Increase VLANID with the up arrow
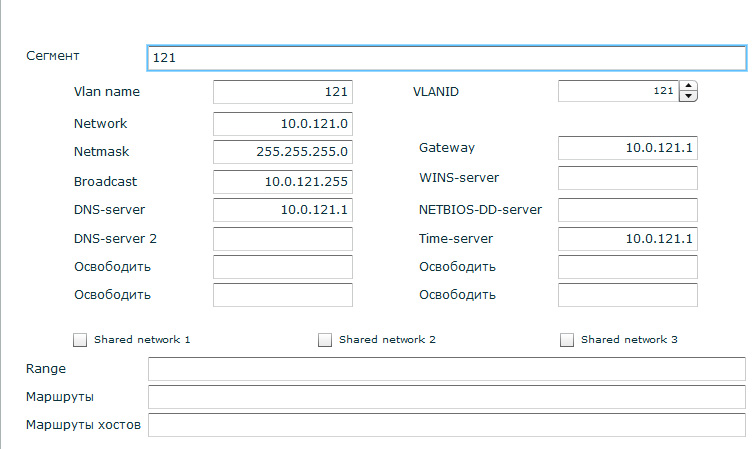Viewport: 755px width, 449px height. [687, 87]
